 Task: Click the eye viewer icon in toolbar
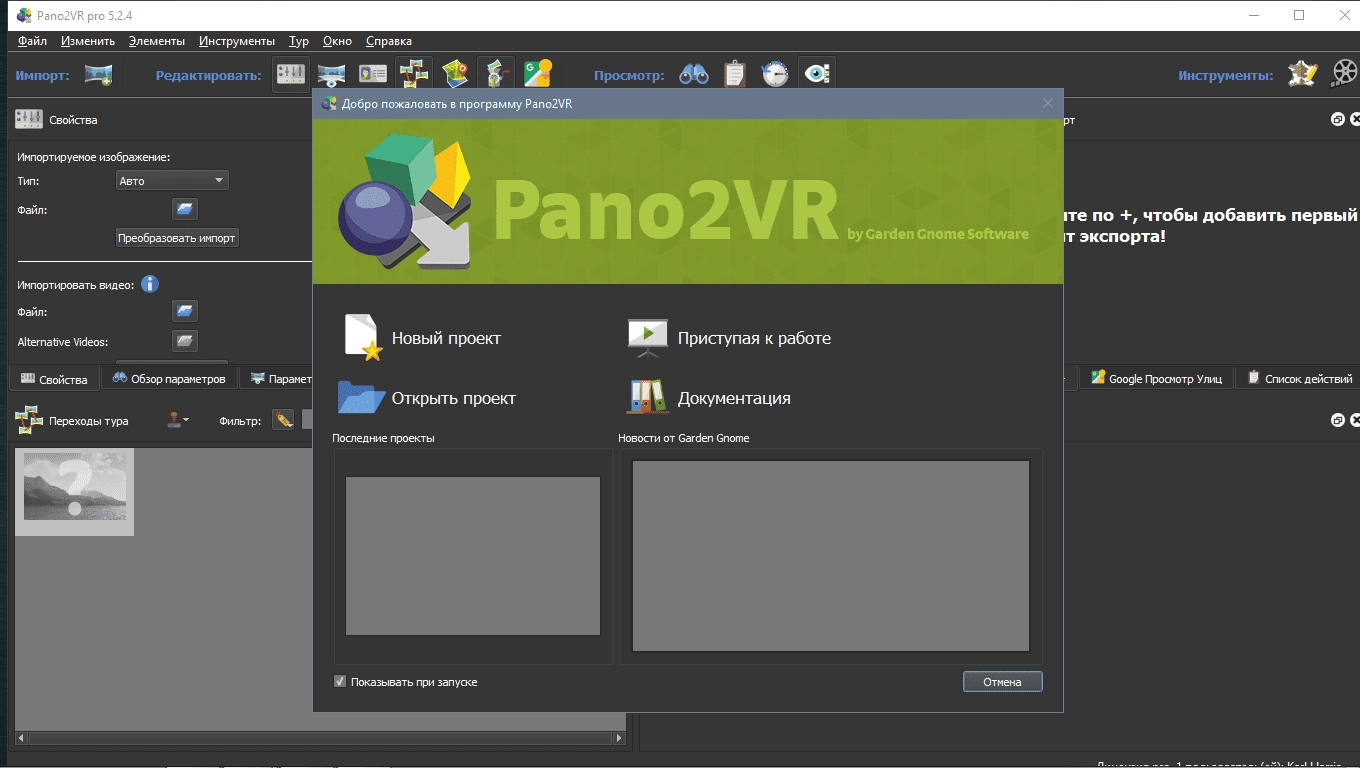817,74
